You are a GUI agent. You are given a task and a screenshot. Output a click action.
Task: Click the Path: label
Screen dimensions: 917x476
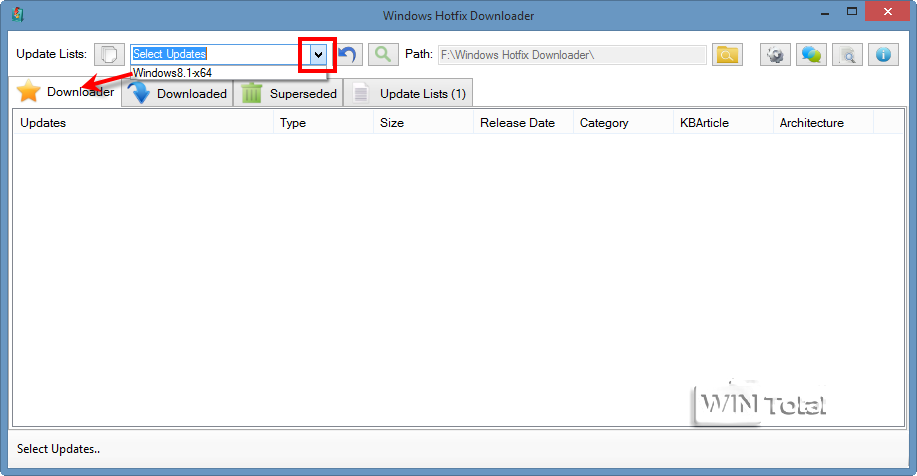(419, 54)
